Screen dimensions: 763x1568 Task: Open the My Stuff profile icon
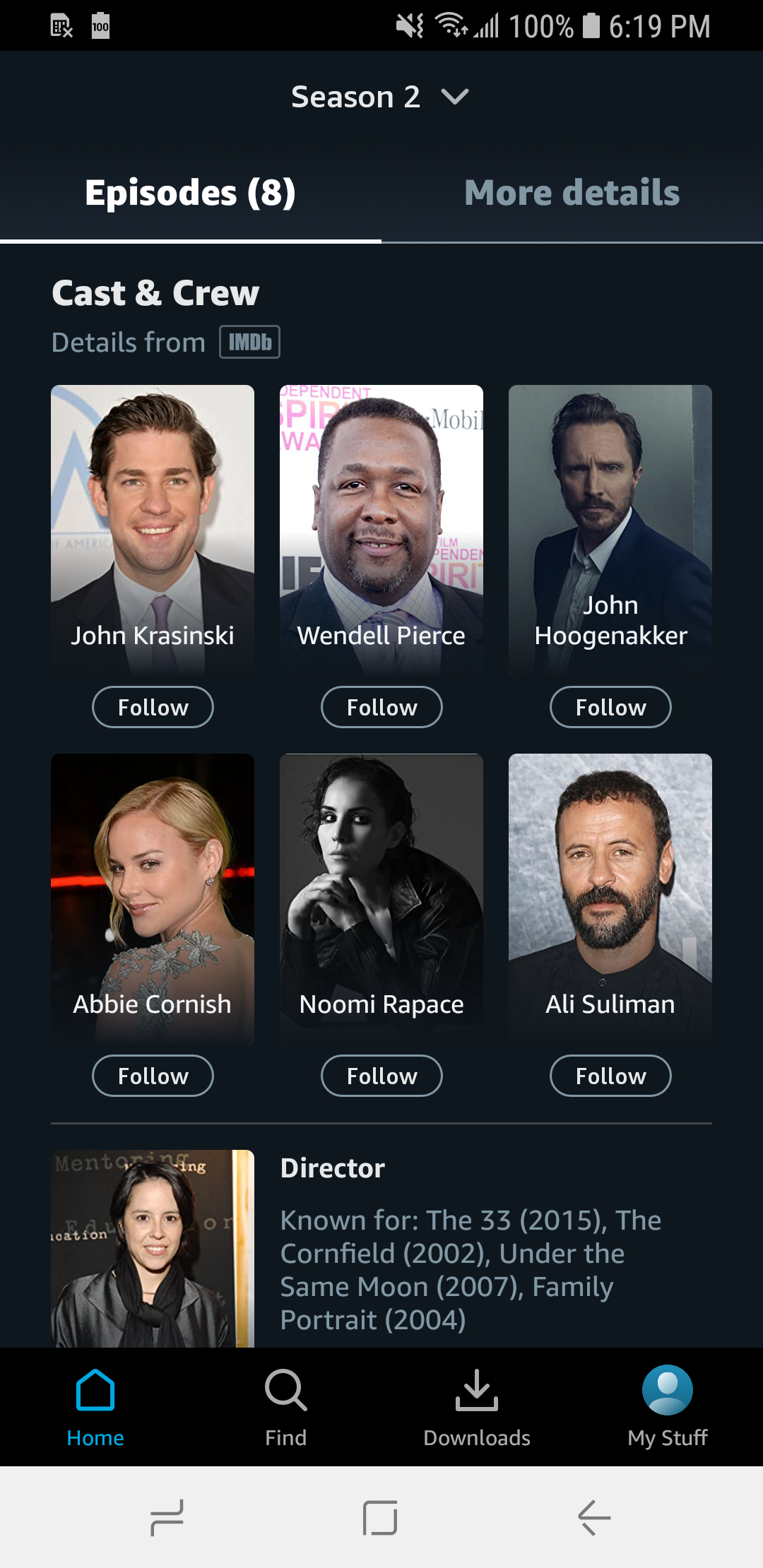(x=667, y=1390)
